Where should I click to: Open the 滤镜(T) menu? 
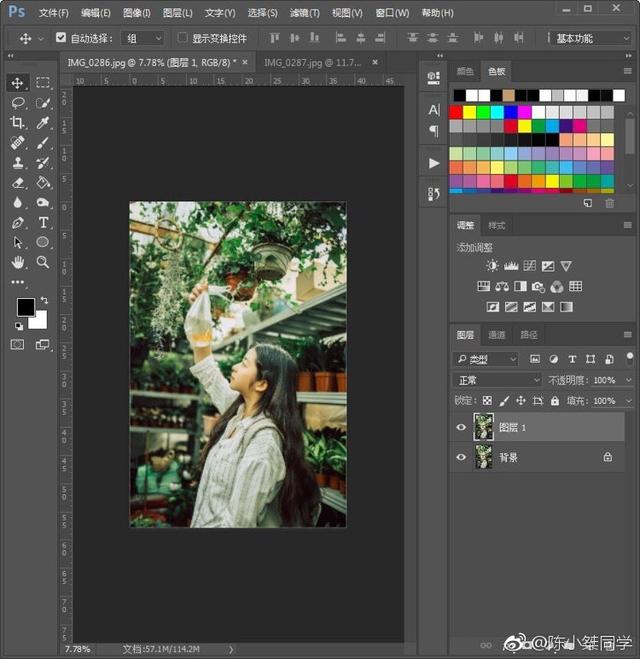(304, 13)
